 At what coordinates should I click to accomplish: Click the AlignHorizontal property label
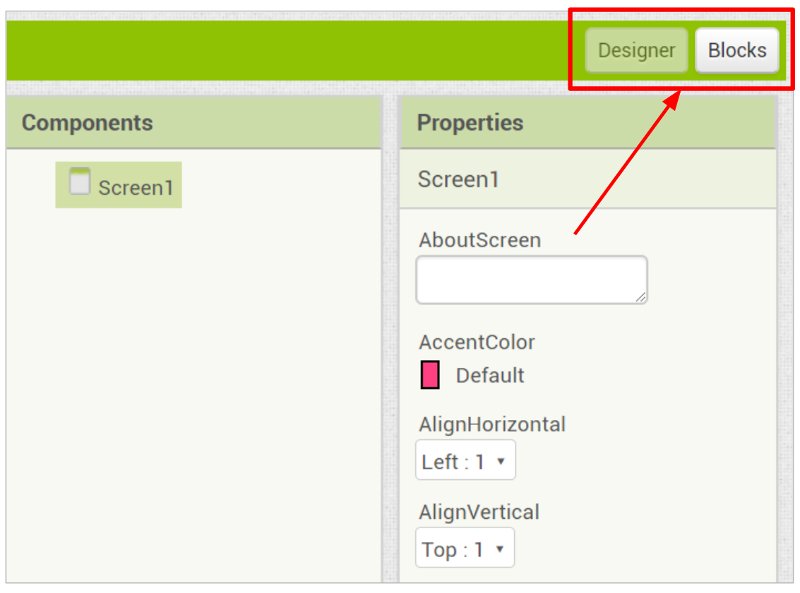pos(492,424)
